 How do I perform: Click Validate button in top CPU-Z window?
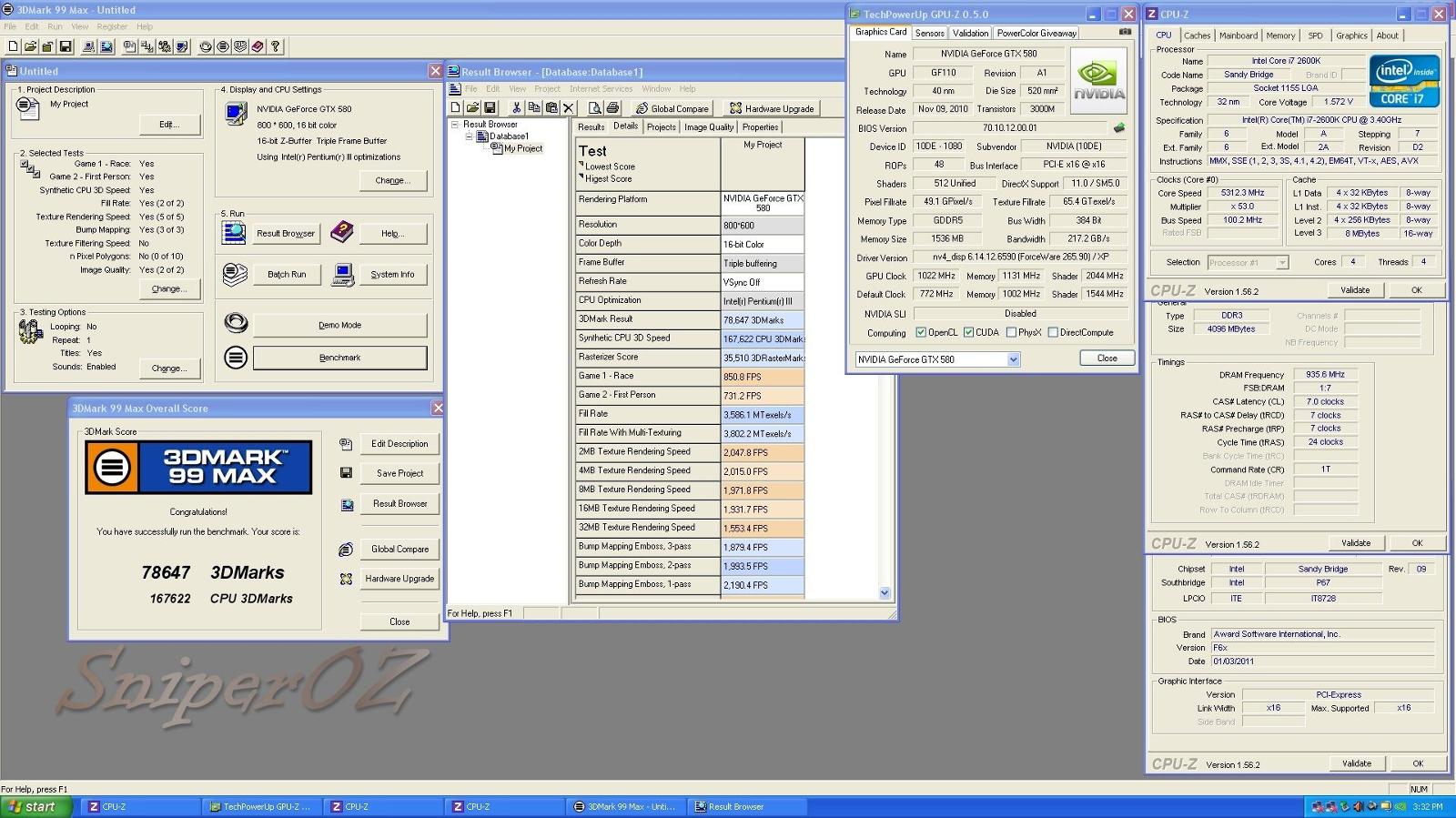point(1355,290)
